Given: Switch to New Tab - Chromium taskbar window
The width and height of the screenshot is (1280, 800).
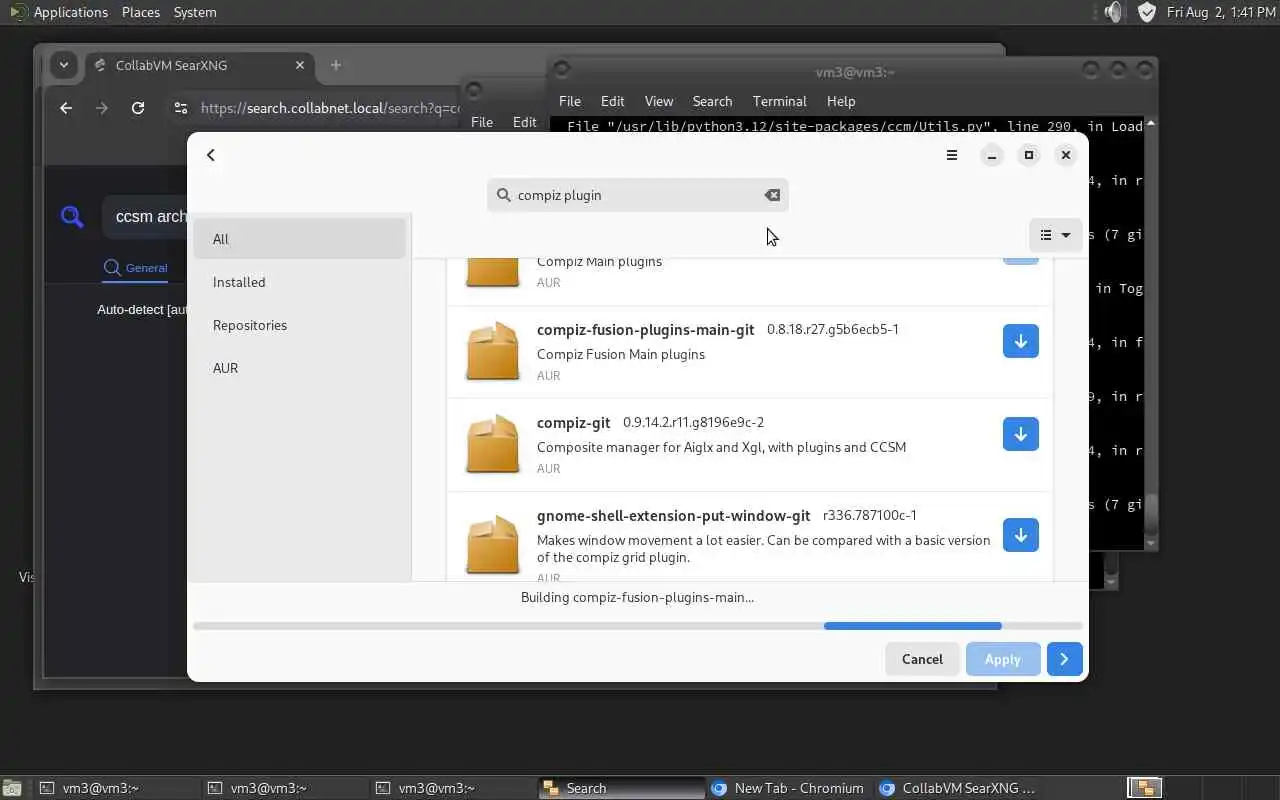Looking at the screenshot, I should coord(789,788).
